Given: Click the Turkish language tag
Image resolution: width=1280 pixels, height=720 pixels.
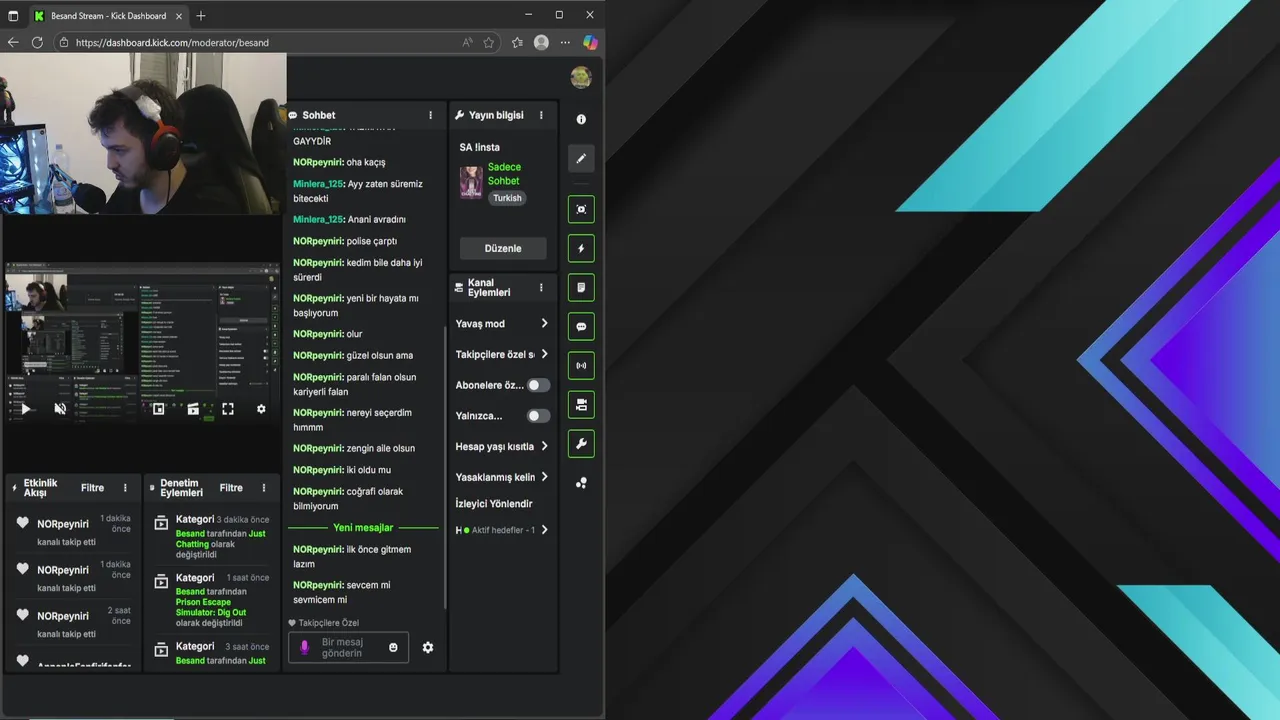Looking at the screenshot, I should point(507,198).
